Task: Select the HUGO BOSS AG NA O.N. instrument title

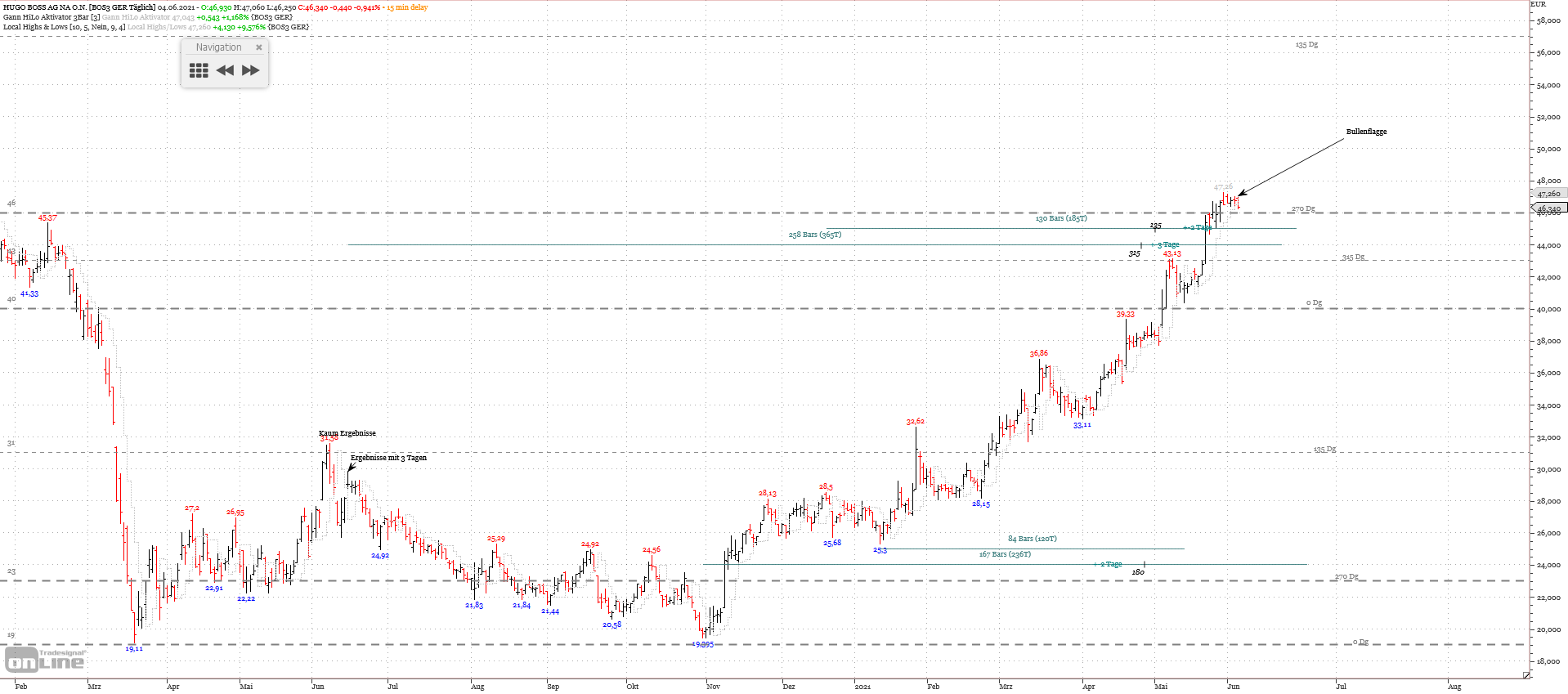Action: (x=79, y=7)
